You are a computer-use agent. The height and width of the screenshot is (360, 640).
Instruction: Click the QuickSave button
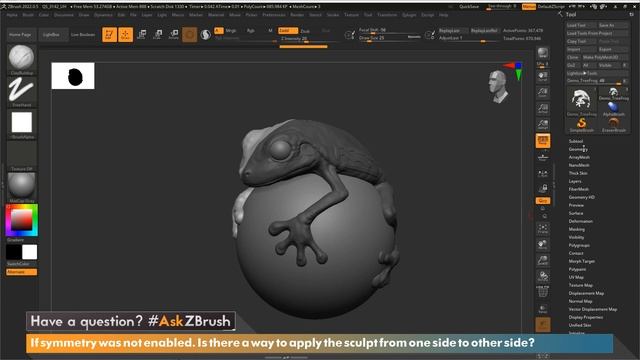[x=469, y=7]
